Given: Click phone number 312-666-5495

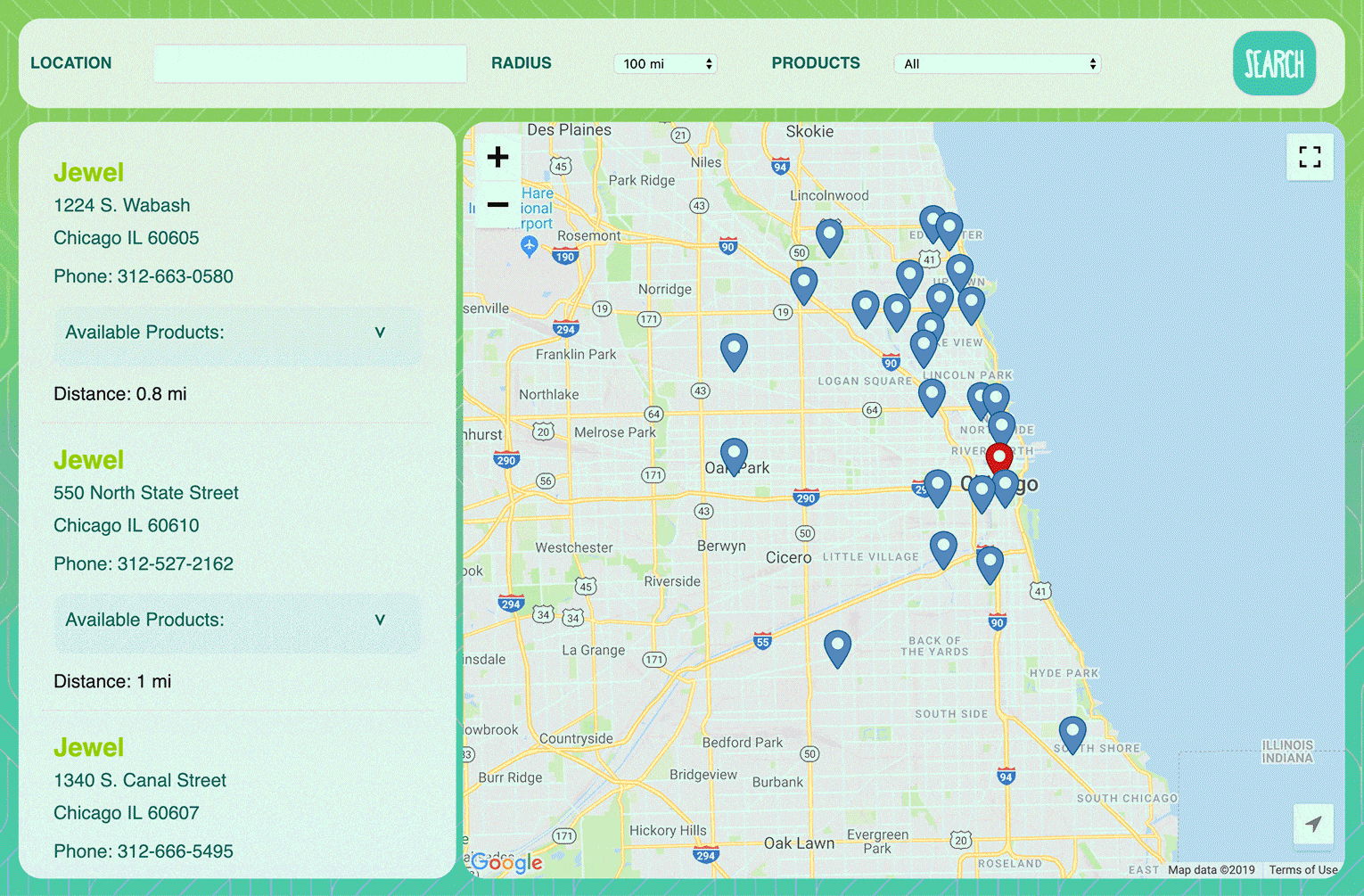Looking at the screenshot, I should [176, 851].
